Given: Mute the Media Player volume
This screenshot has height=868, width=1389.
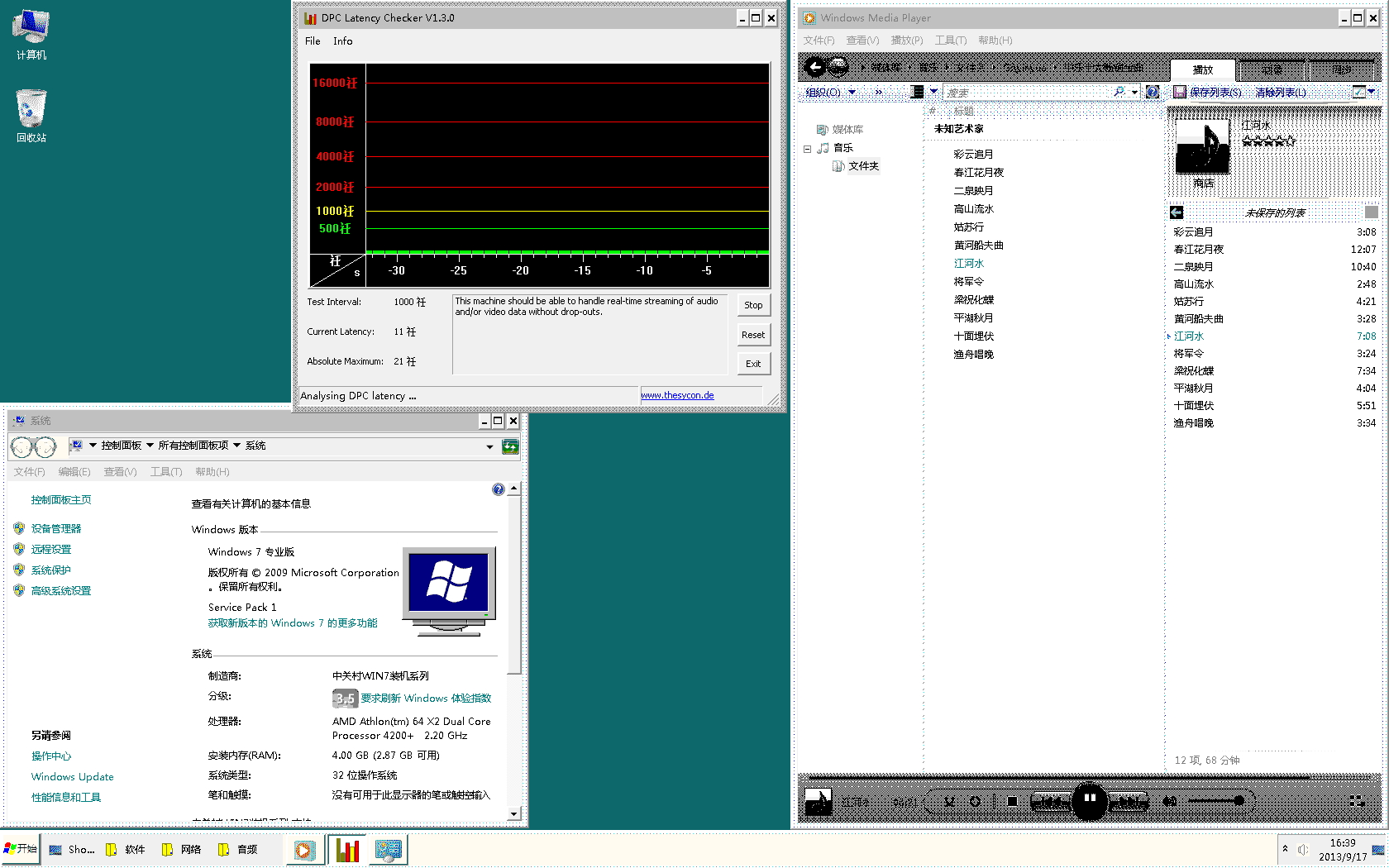Looking at the screenshot, I should coord(1170,801).
